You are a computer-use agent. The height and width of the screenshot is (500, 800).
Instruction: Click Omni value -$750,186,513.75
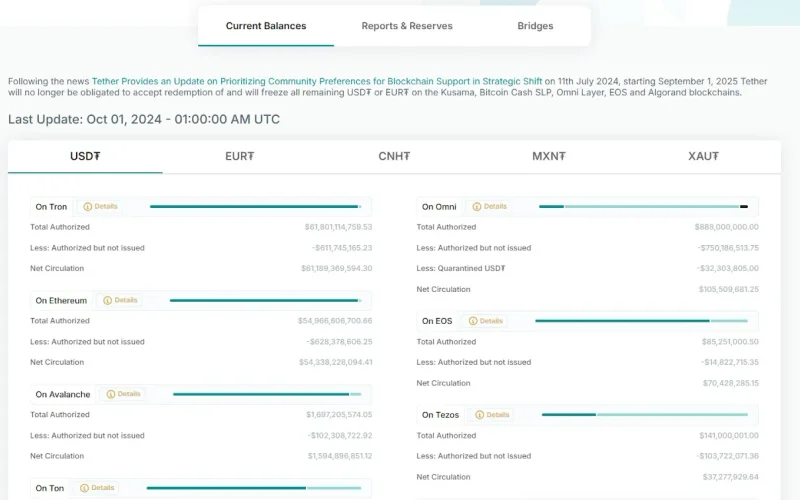(728, 248)
